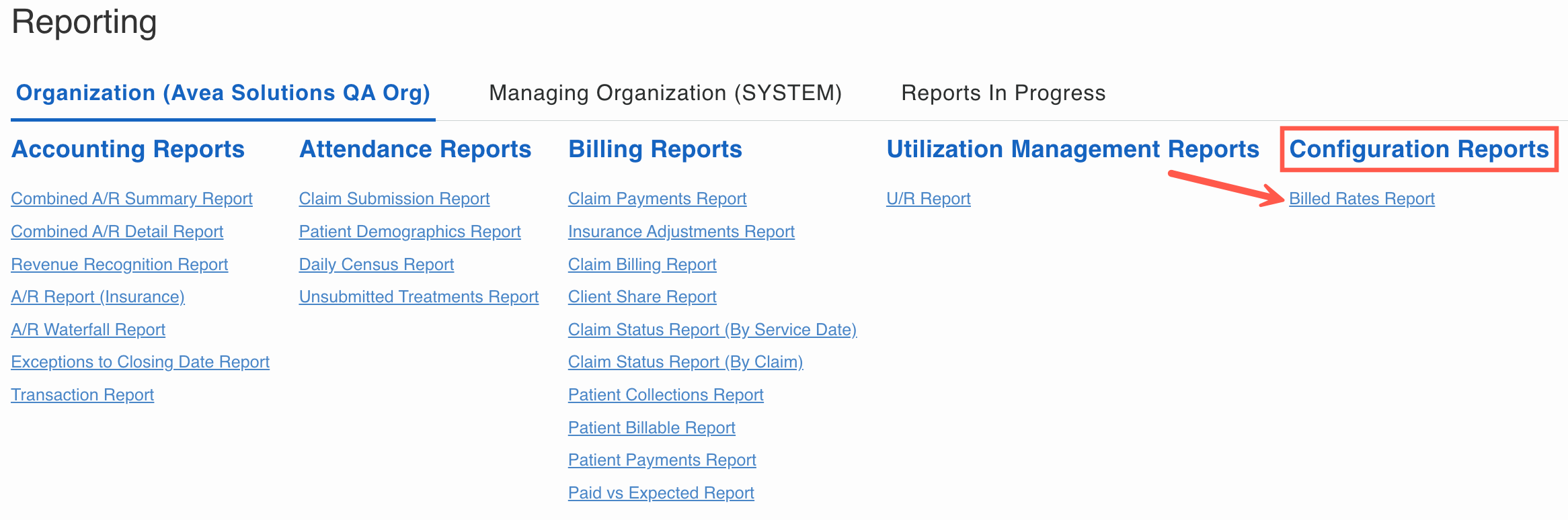Open the Reports In Progress tab

click(1003, 93)
